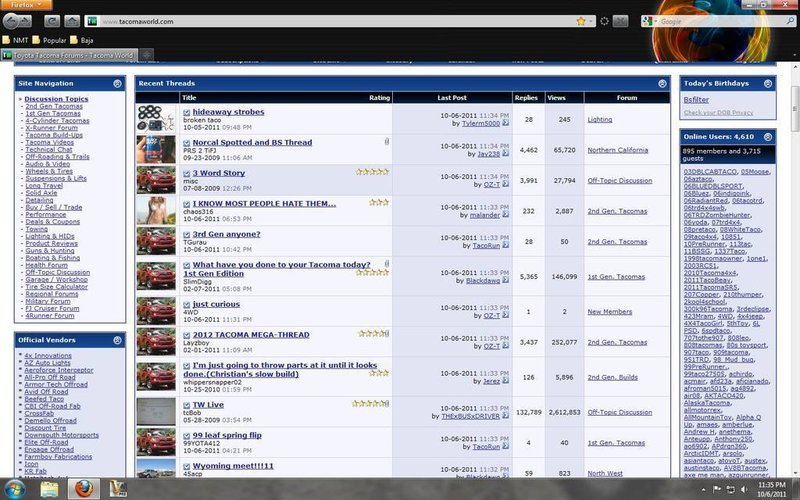Sort threads by the Replies column header
The image size is (800, 500).
(x=526, y=97)
